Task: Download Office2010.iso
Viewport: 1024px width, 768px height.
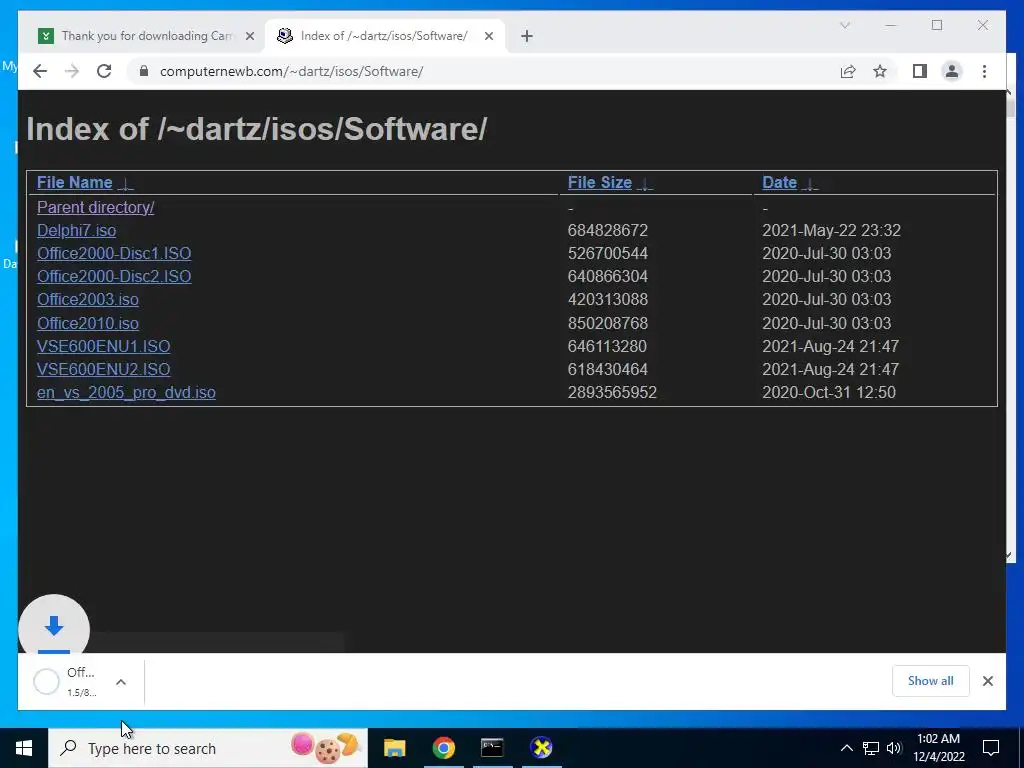Action: click(88, 323)
